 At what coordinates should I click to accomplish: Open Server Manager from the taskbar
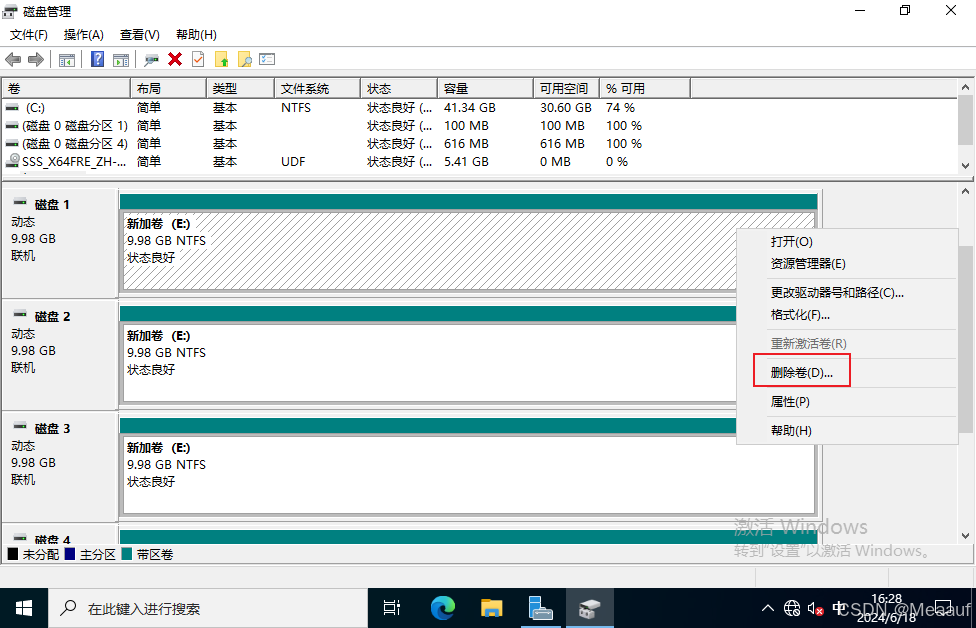coord(540,608)
